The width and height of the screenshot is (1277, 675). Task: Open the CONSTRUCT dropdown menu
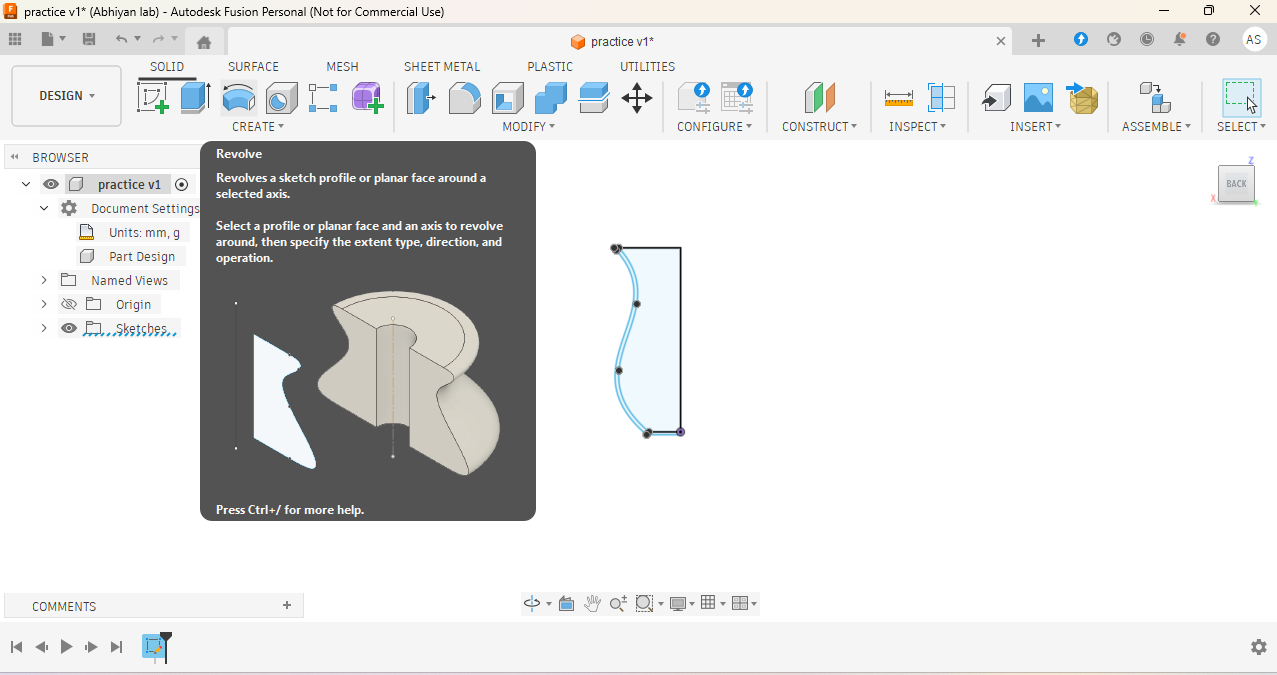(820, 127)
